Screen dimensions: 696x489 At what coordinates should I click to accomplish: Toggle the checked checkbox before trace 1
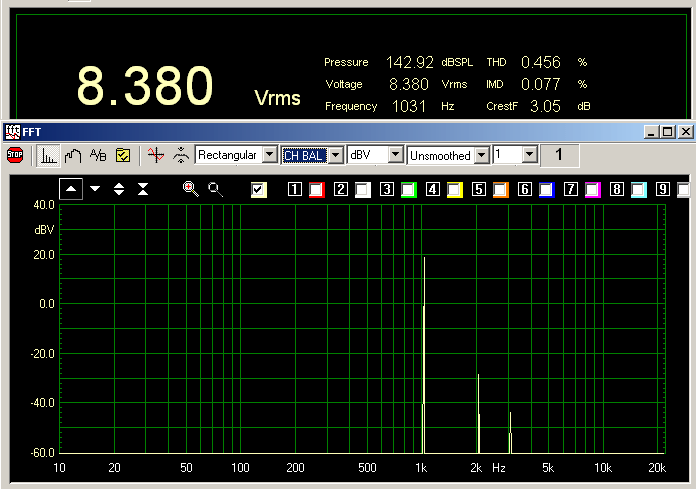pyautogui.click(x=260, y=189)
